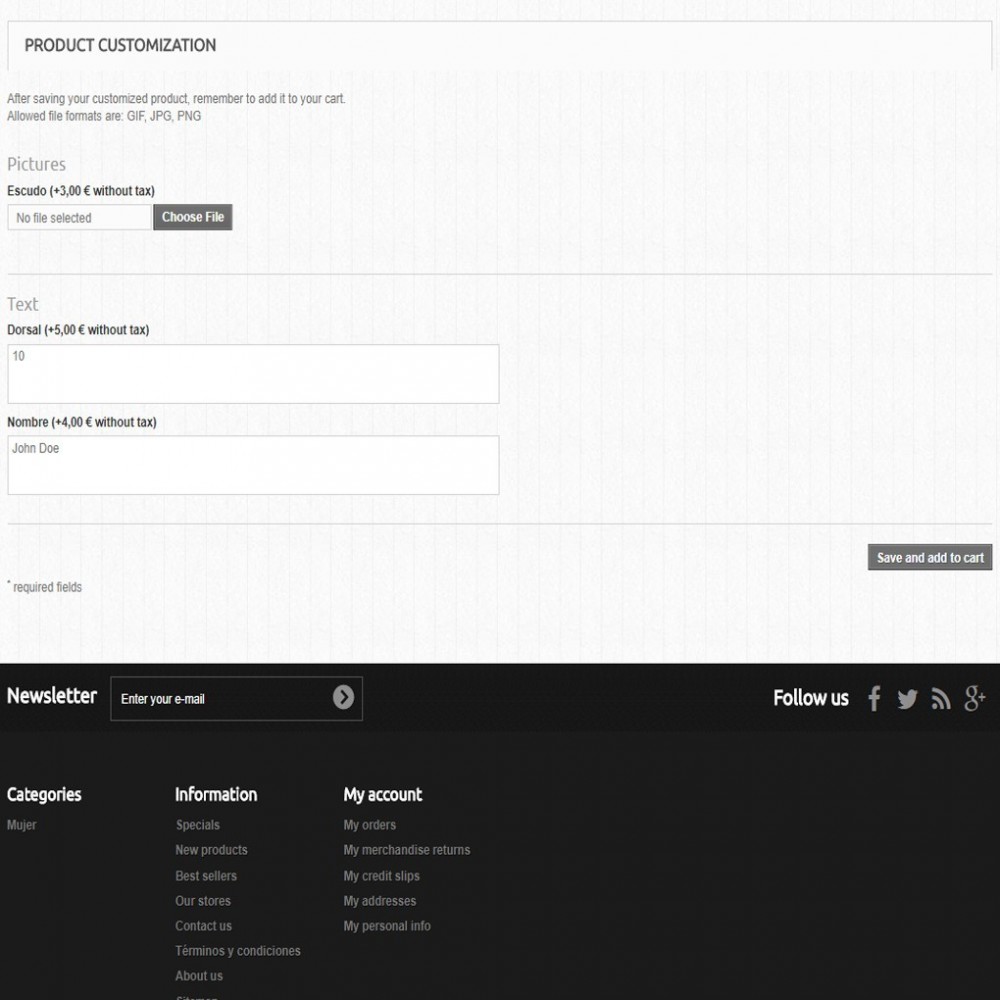Go to Contact us
The image size is (1000, 1000).
(x=203, y=926)
